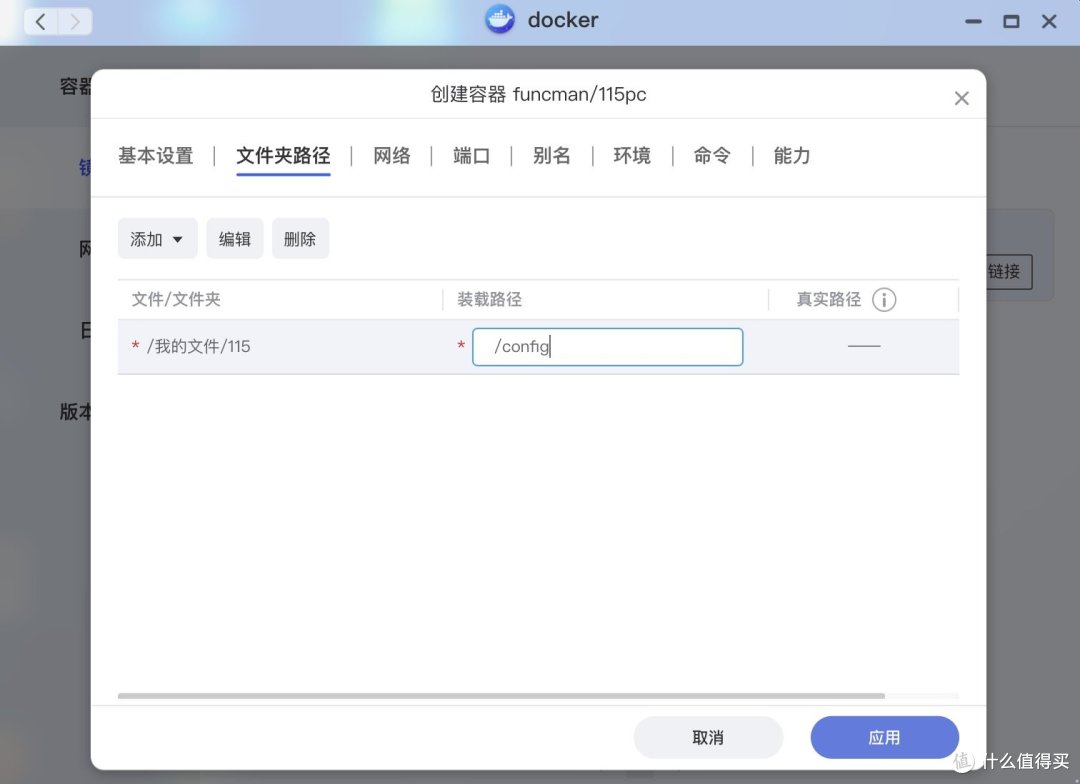
Task: Switch to the 基本设置 tab
Action: point(155,156)
